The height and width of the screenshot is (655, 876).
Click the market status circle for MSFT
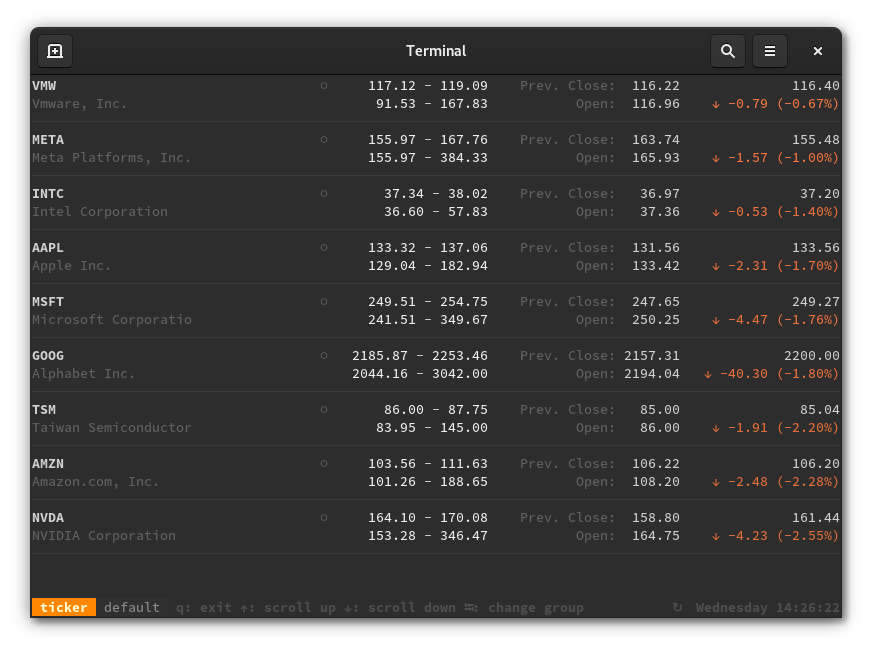pos(324,301)
